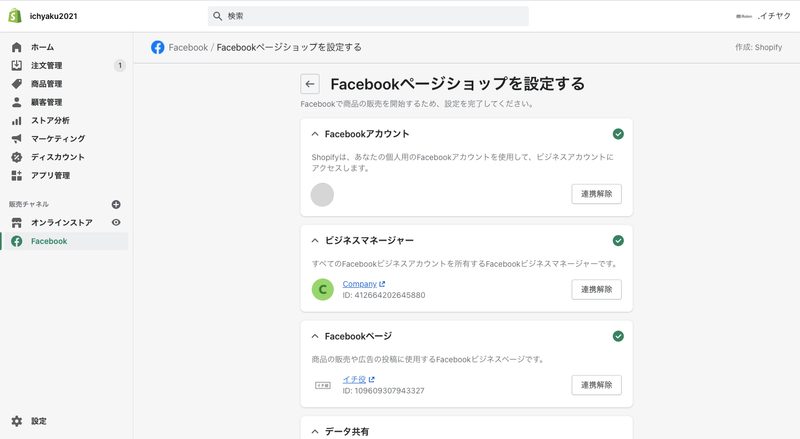
Task: Collapse the Facebookページ section
Action: pyautogui.click(x=315, y=336)
